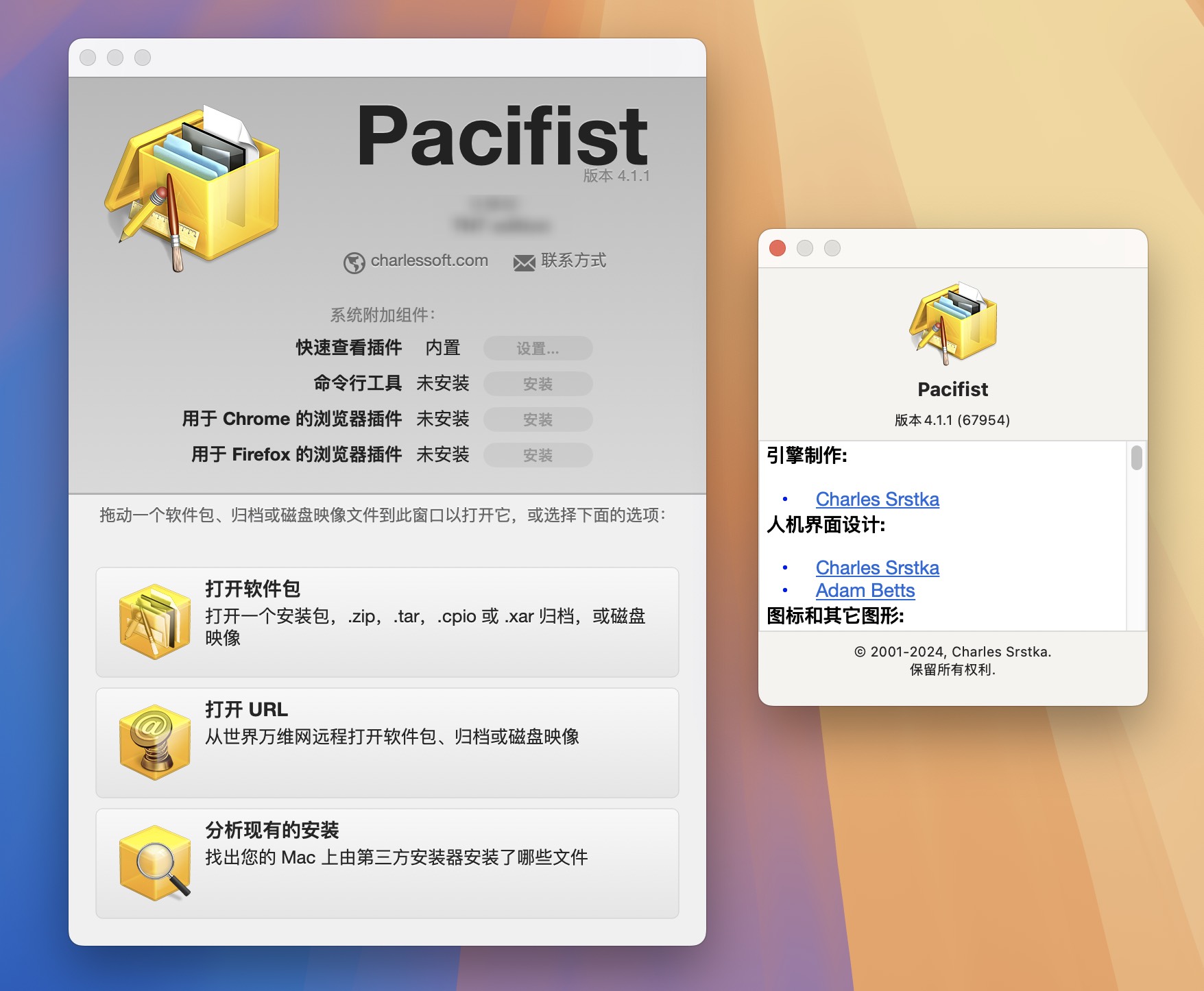Click the 图标和其它图形 heading
The width and height of the screenshot is (1204, 991).
[835, 615]
